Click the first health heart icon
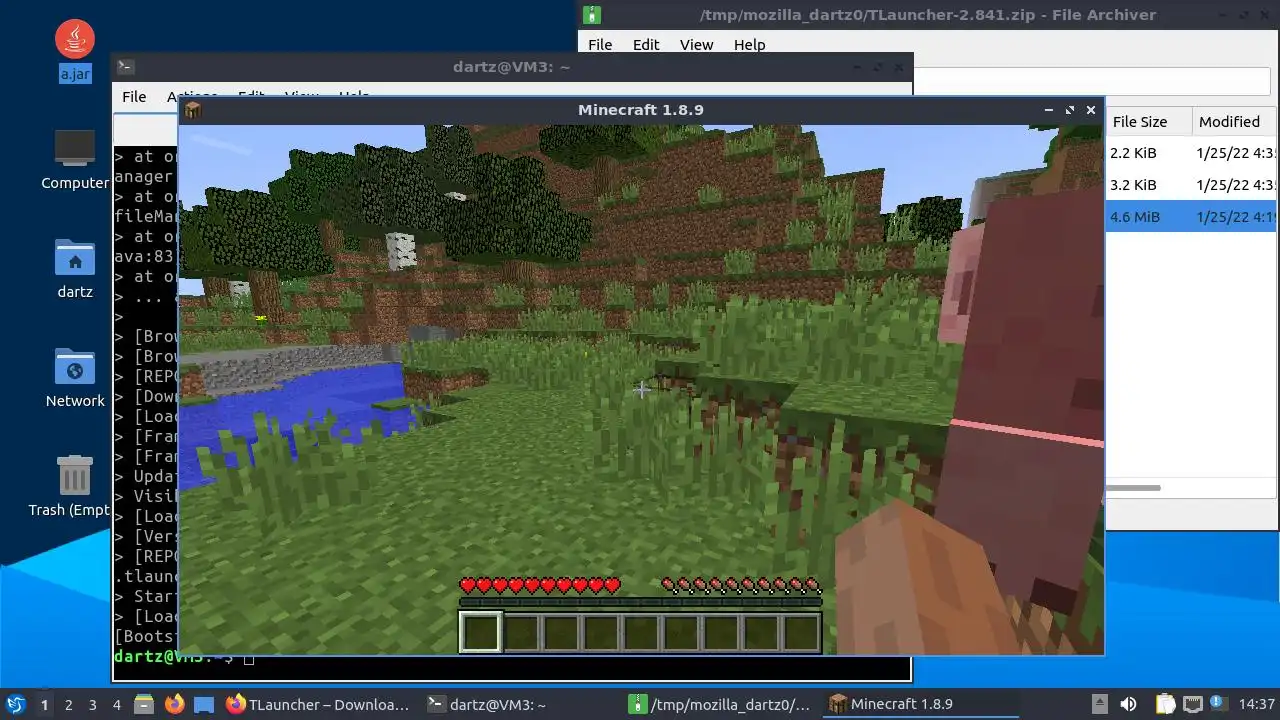This screenshot has height=720, width=1280. coord(467,585)
